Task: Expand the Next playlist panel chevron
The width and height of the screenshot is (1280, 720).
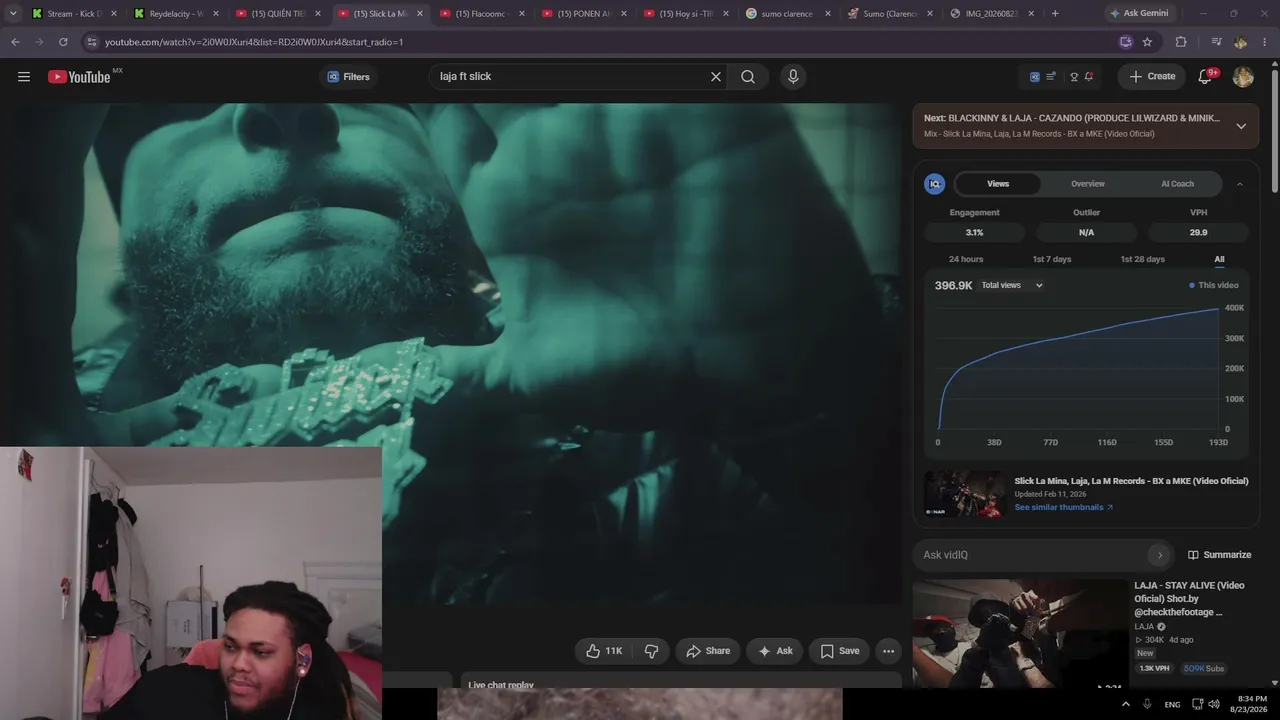Action: pos(1241,126)
